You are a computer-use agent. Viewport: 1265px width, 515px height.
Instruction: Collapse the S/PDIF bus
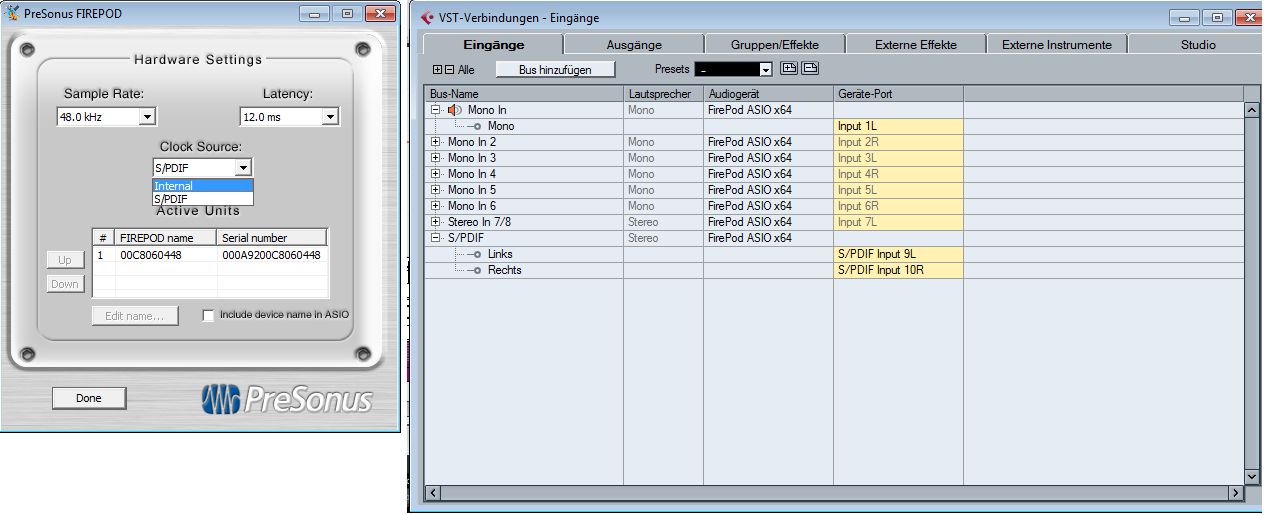[x=436, y=238]
